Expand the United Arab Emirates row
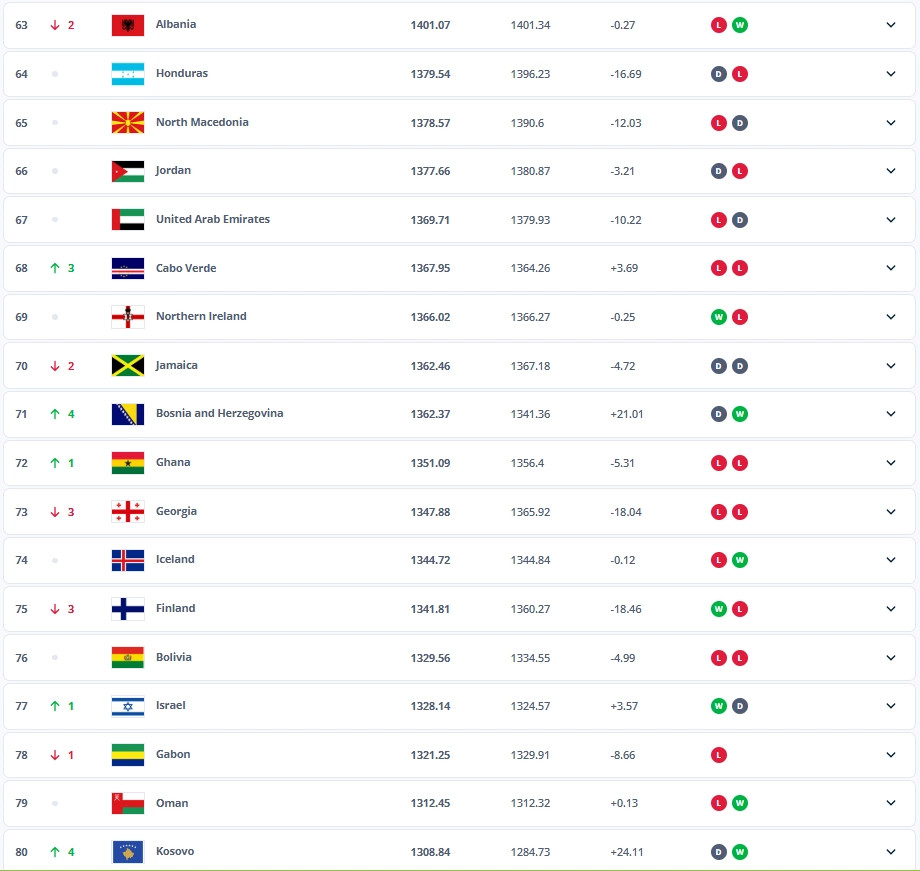This screenshot has width=920, height=871. [x=890, y=220]
